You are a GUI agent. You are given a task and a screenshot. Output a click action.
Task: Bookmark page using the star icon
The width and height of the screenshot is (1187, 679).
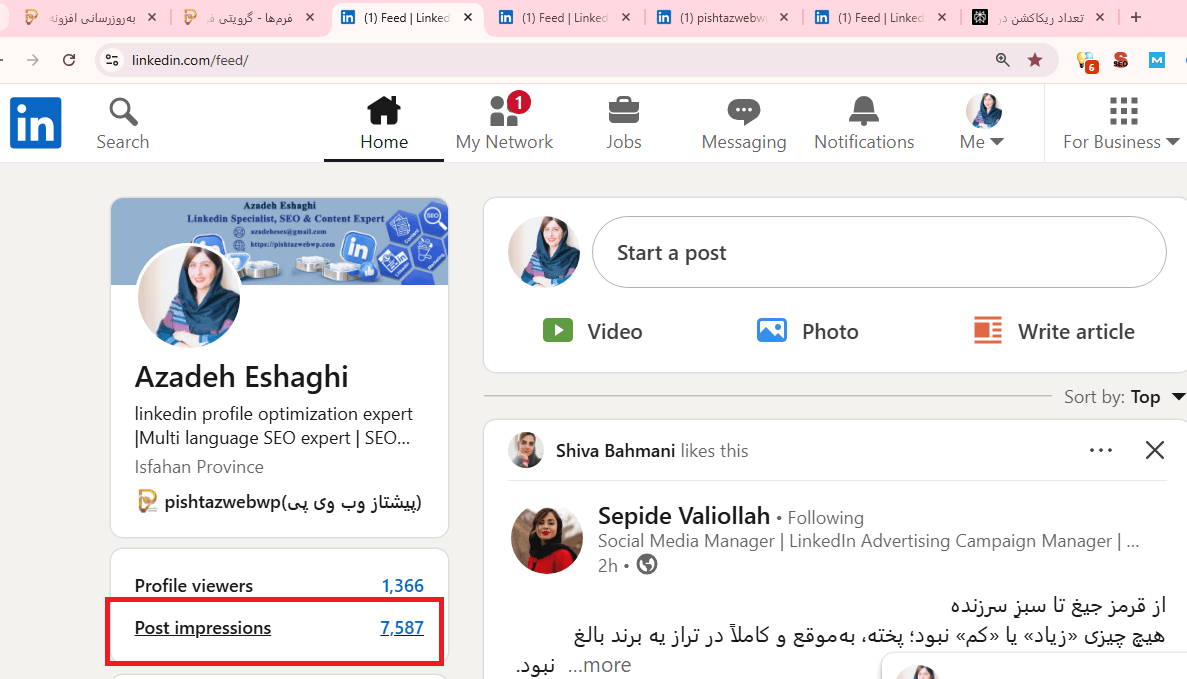coord(1035,60)
